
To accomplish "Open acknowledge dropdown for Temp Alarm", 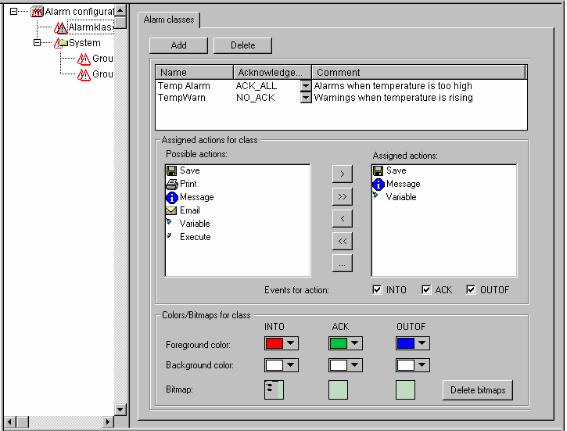I will [306, 86].
